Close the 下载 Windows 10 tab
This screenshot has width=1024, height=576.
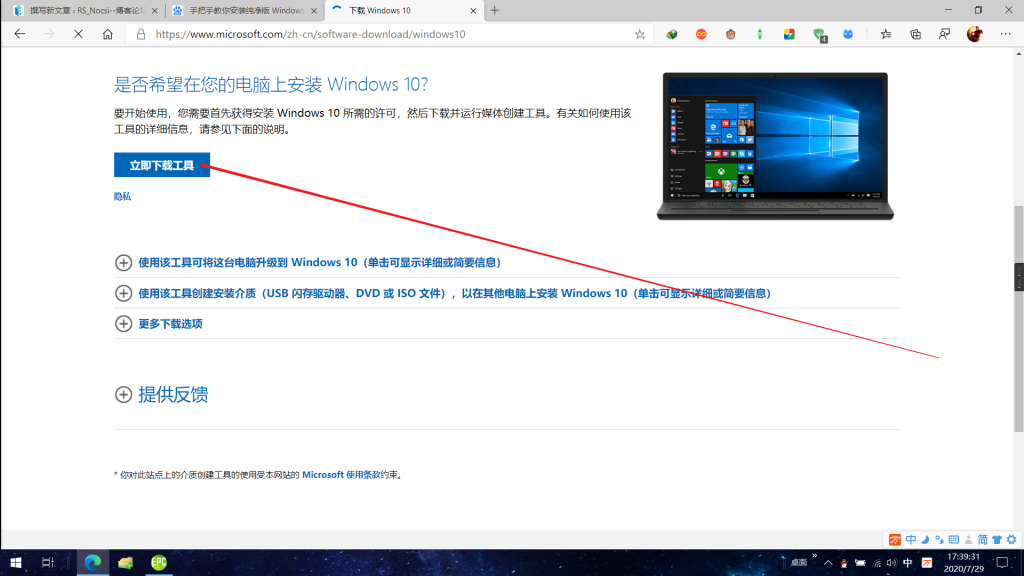[x=473, y=10]
